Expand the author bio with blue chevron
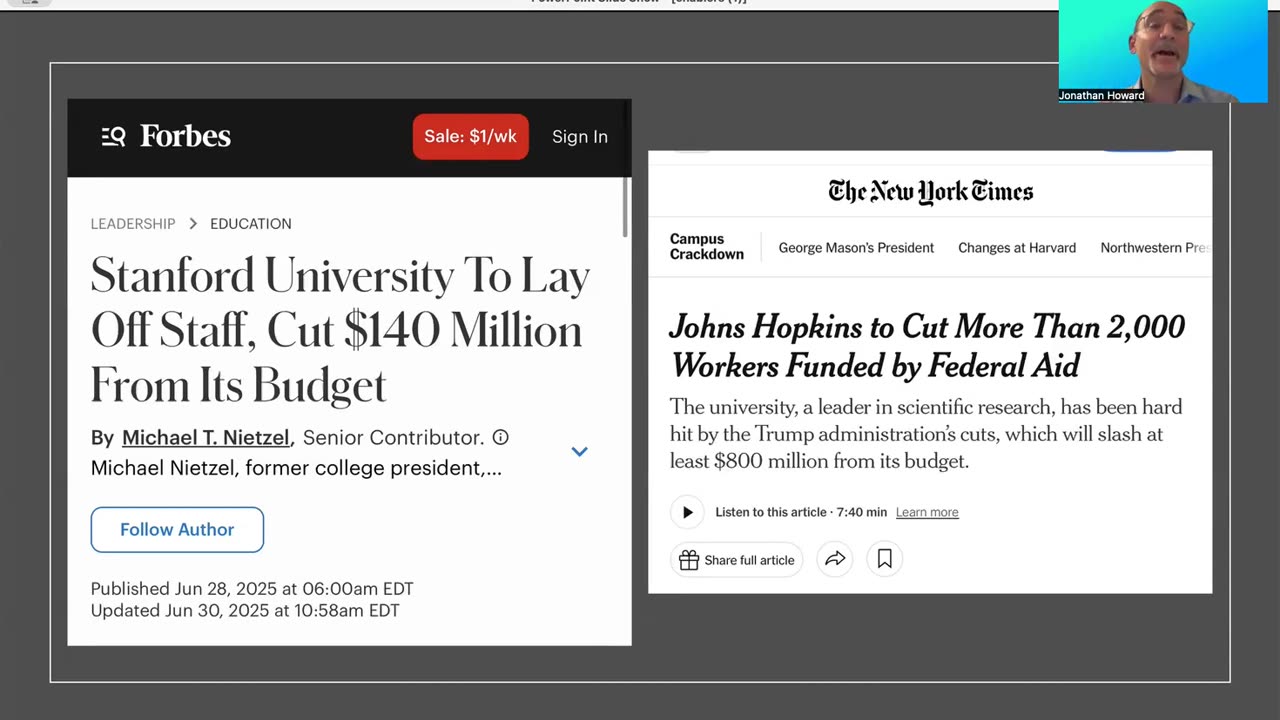1280x720 pixels. tap(579, 452)
